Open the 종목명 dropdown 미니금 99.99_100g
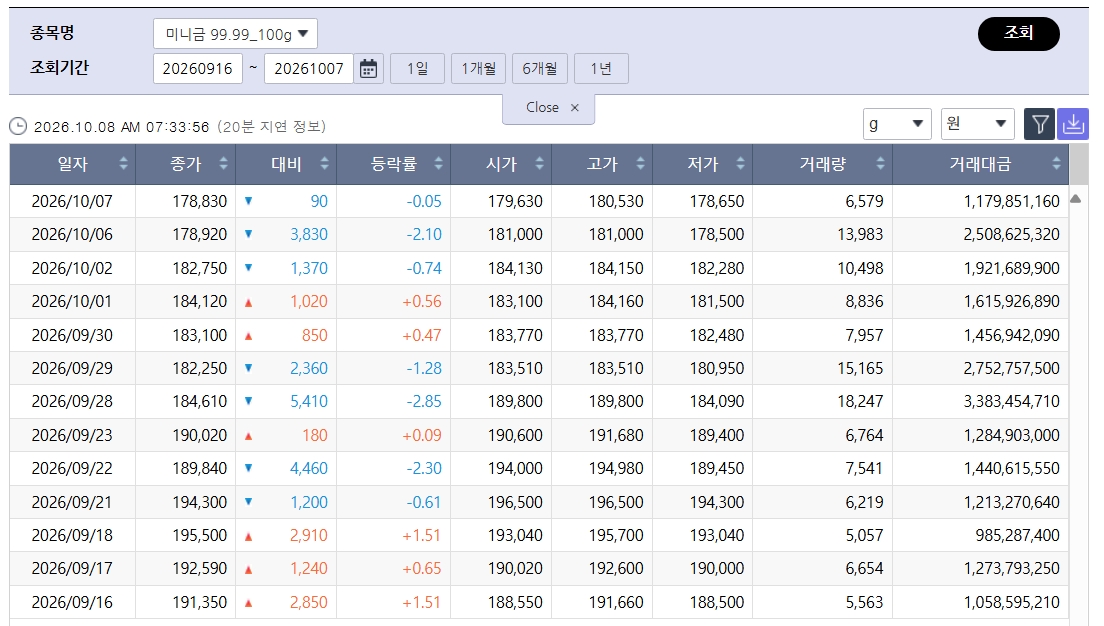Viewport: 1104px width, 626px height. pos(235,34)
